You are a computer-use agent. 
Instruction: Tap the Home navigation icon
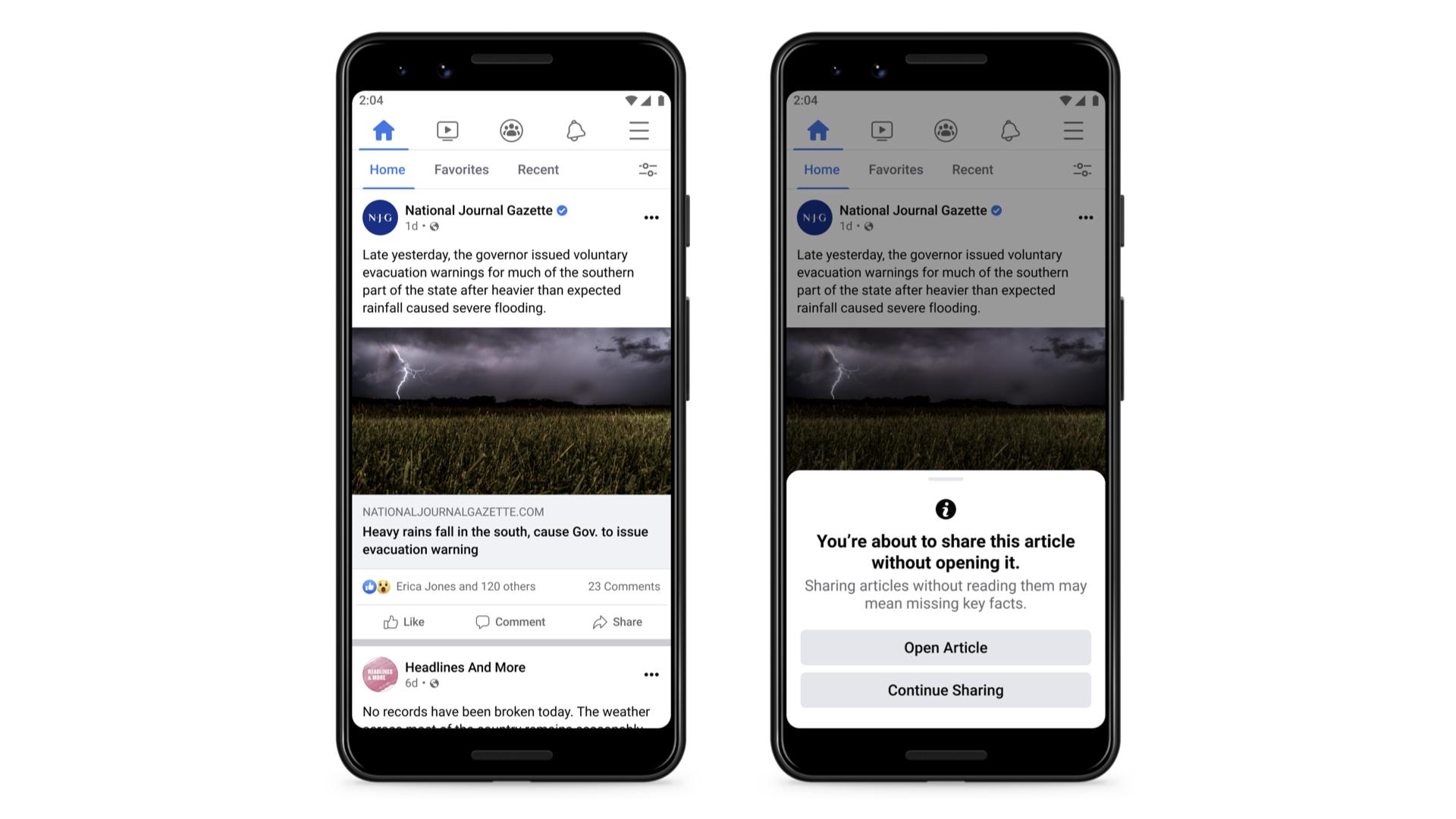(x=384, y=130)
